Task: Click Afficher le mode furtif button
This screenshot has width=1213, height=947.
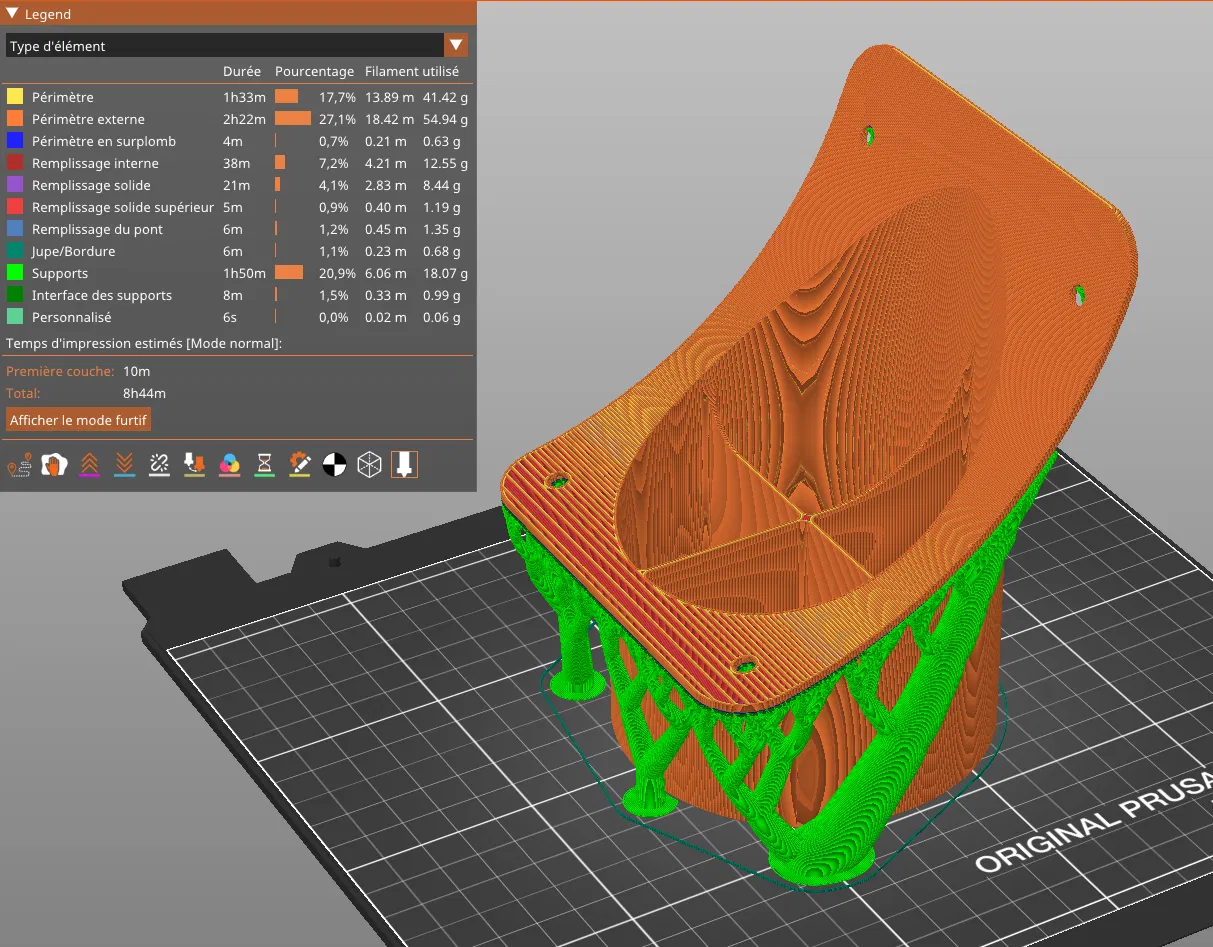Action: [79, 420]
